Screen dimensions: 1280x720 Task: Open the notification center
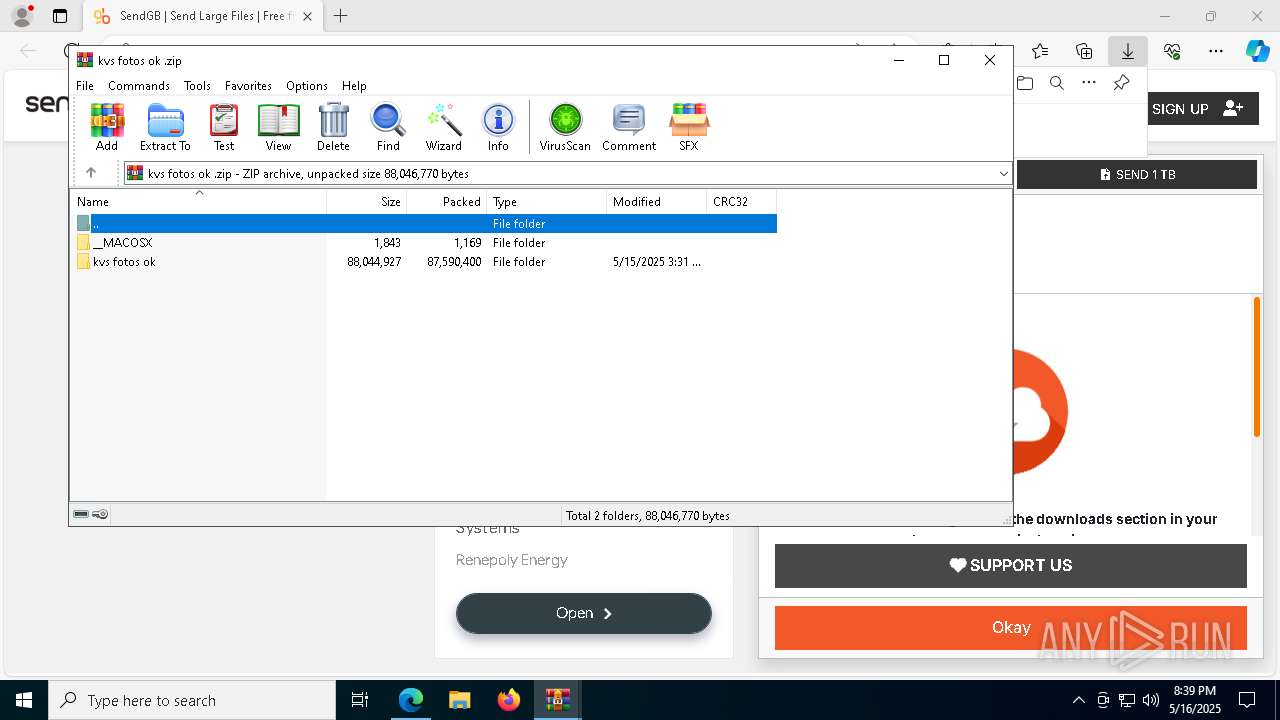pos(1247,700)
